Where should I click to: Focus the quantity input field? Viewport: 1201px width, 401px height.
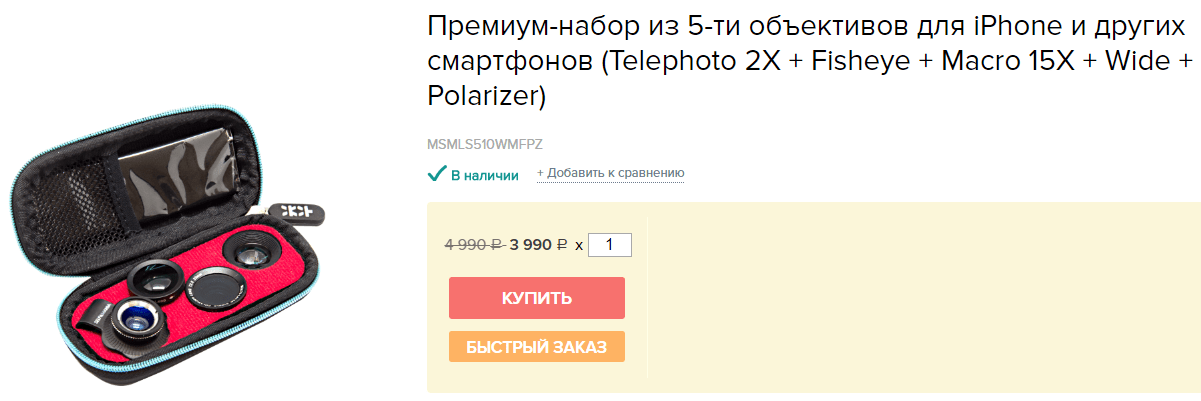coord(610,244)
